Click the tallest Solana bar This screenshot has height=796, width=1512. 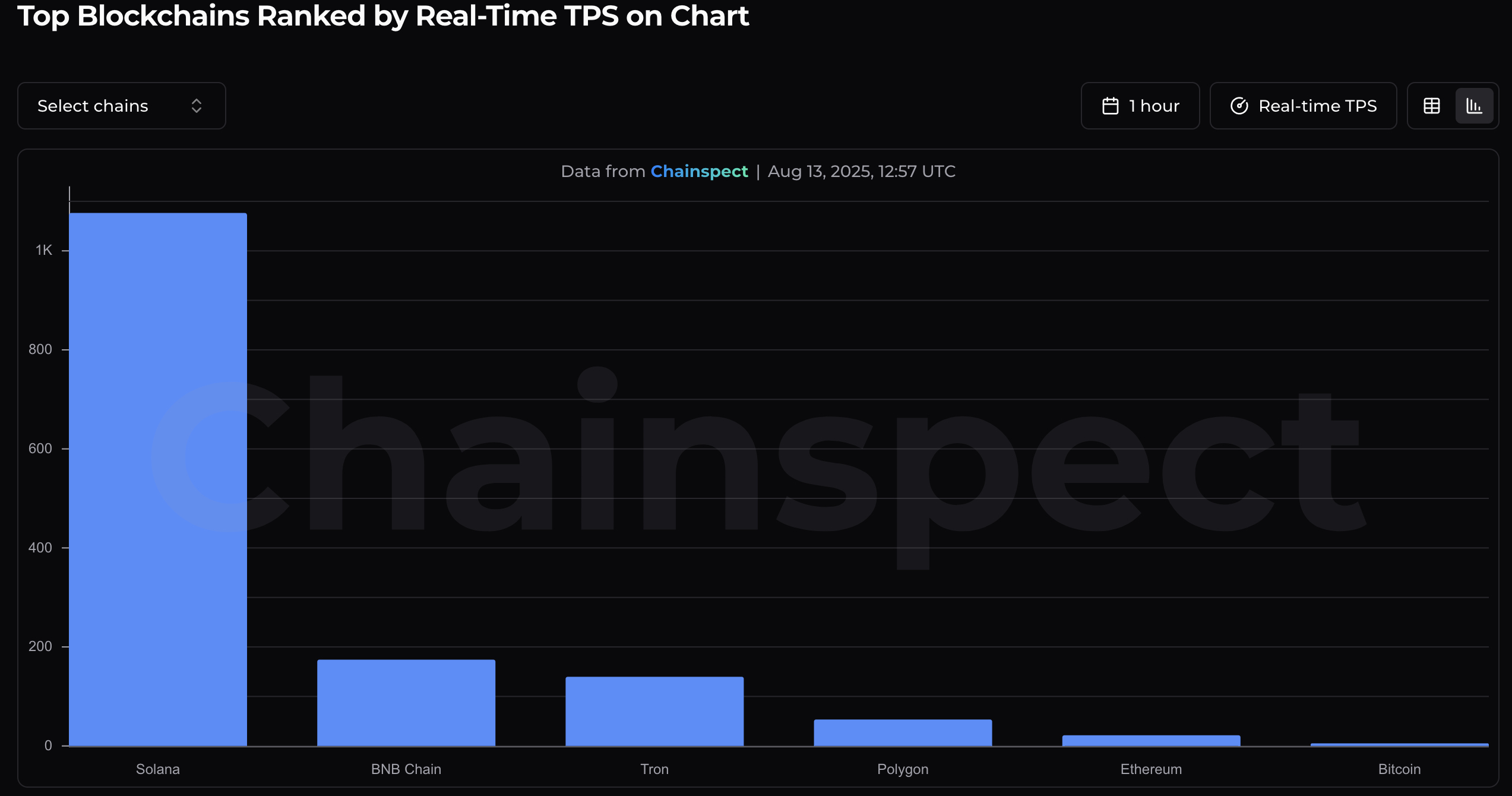pyautogui.click(x=157, y=475)
